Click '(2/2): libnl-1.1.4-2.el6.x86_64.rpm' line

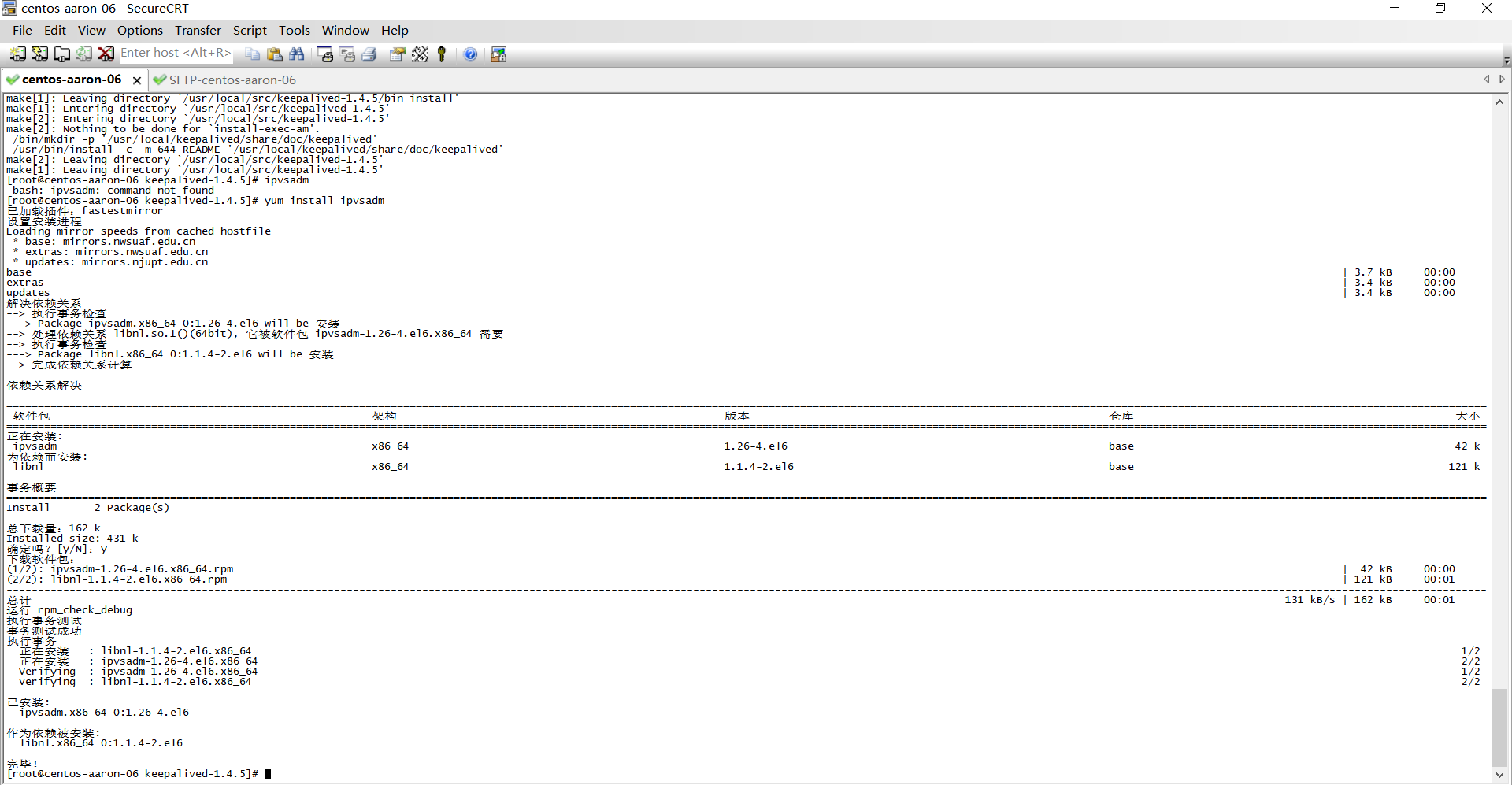tap(117, 579)
